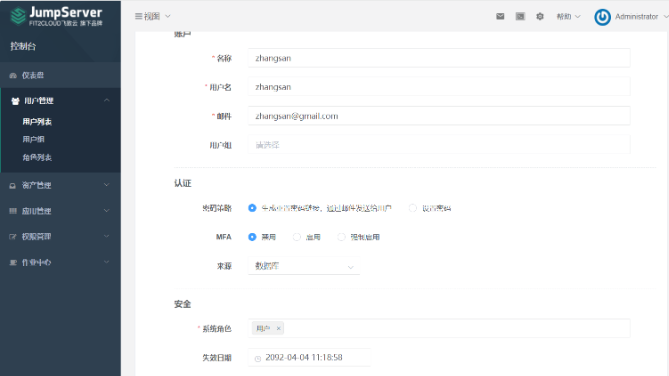Select MFA enabled radio option
Image resolution: width=669 pixels, height=376 pixels.
[x=297, y=237]
